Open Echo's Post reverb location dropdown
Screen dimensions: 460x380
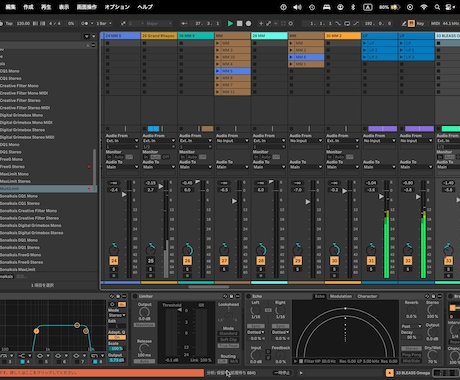411,326
